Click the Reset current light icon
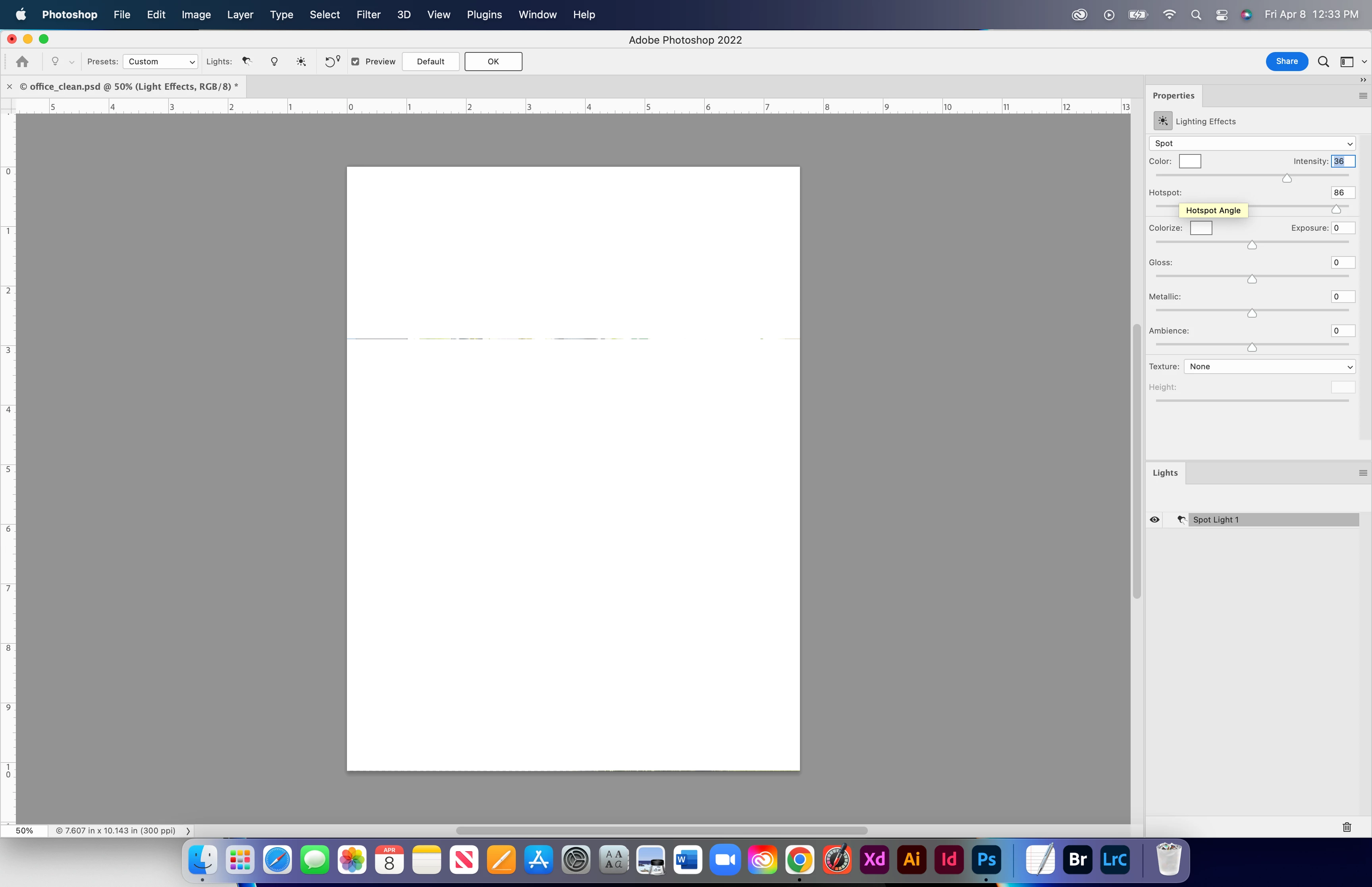Screen dimensions: 1372x887 [x=332, y=61]
